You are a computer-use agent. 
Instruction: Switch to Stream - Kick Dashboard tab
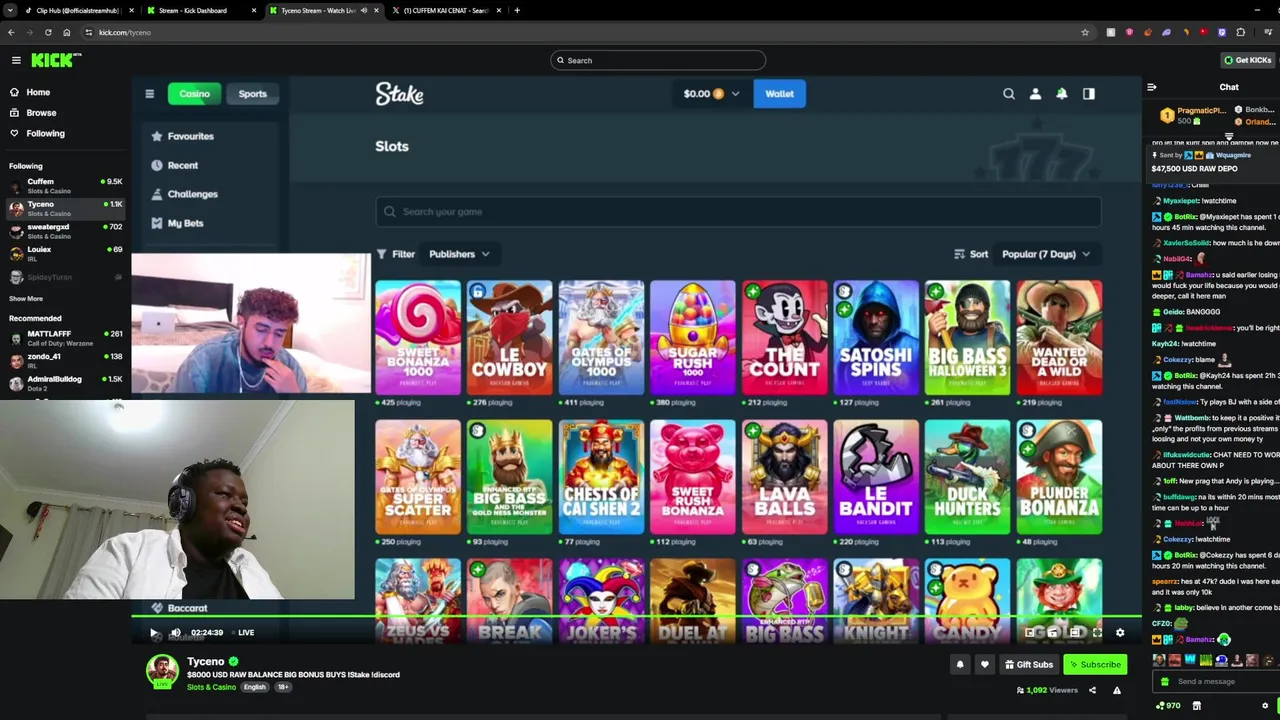(200, 10)
